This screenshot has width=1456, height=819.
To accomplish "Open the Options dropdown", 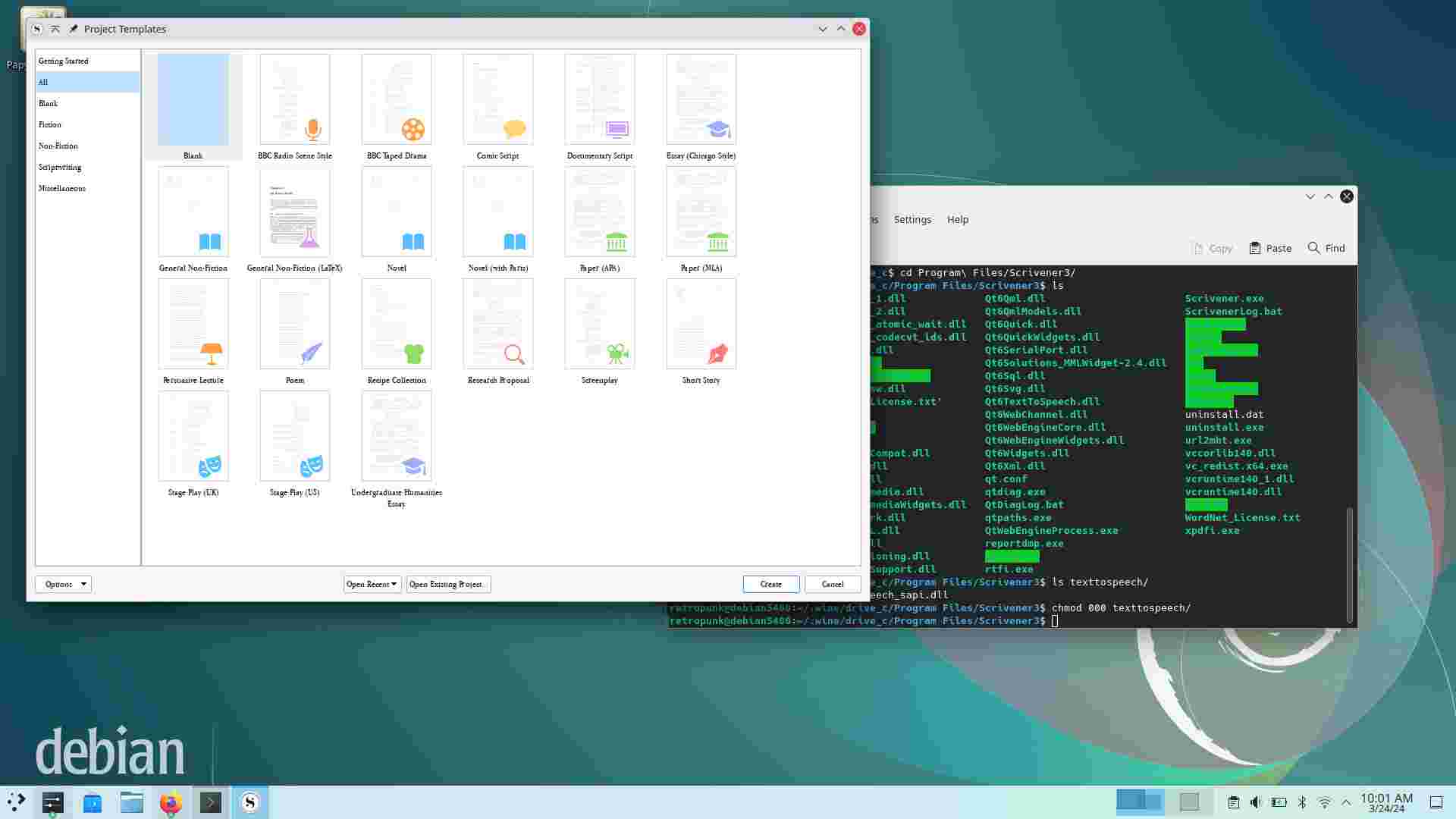I will click(63, 584).
